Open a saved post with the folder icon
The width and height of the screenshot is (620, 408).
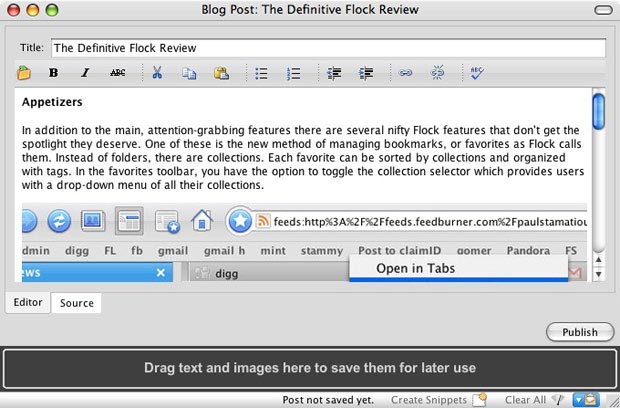pyautogui.click(x=24, y=73)
